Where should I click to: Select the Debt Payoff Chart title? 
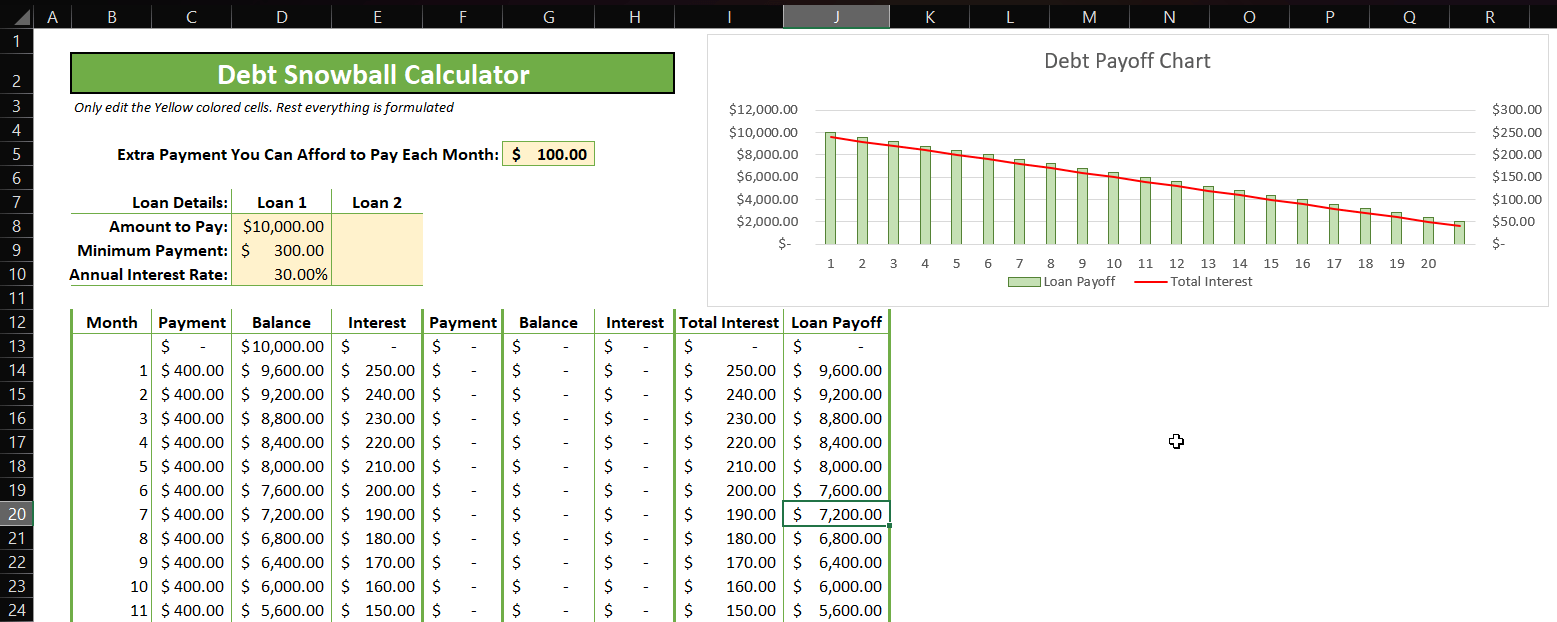tap(1126, 61)
